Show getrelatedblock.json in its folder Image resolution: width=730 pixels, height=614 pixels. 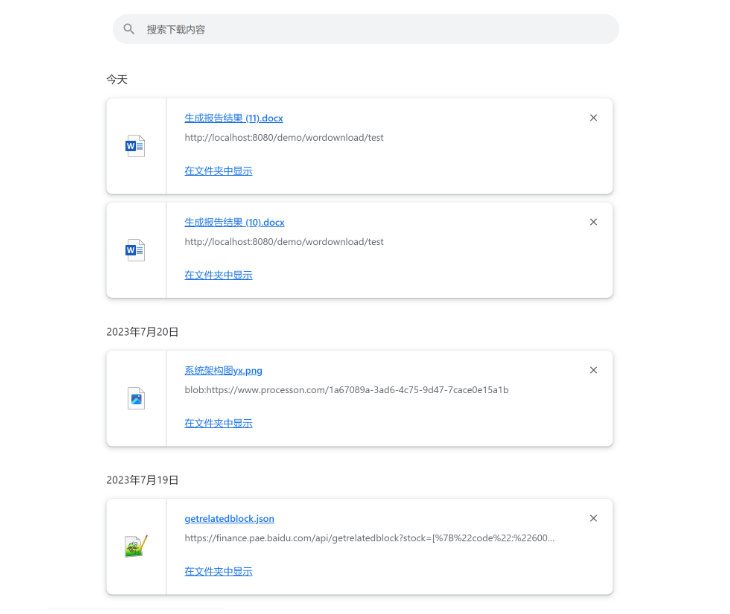pyautogui.click(x=218, y=571)
